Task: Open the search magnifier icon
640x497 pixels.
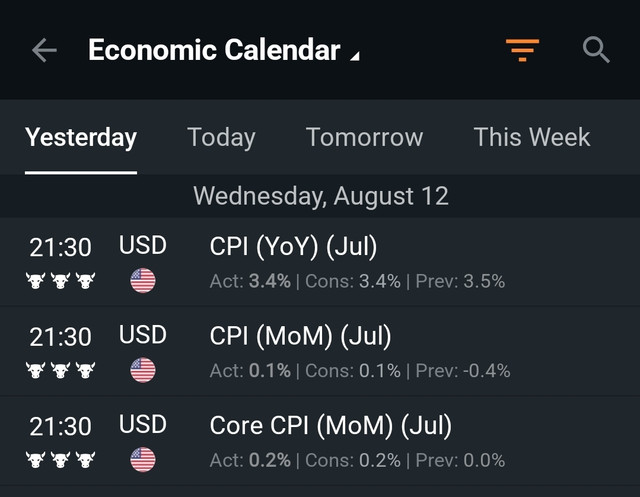Action: [x=596, y=50]
